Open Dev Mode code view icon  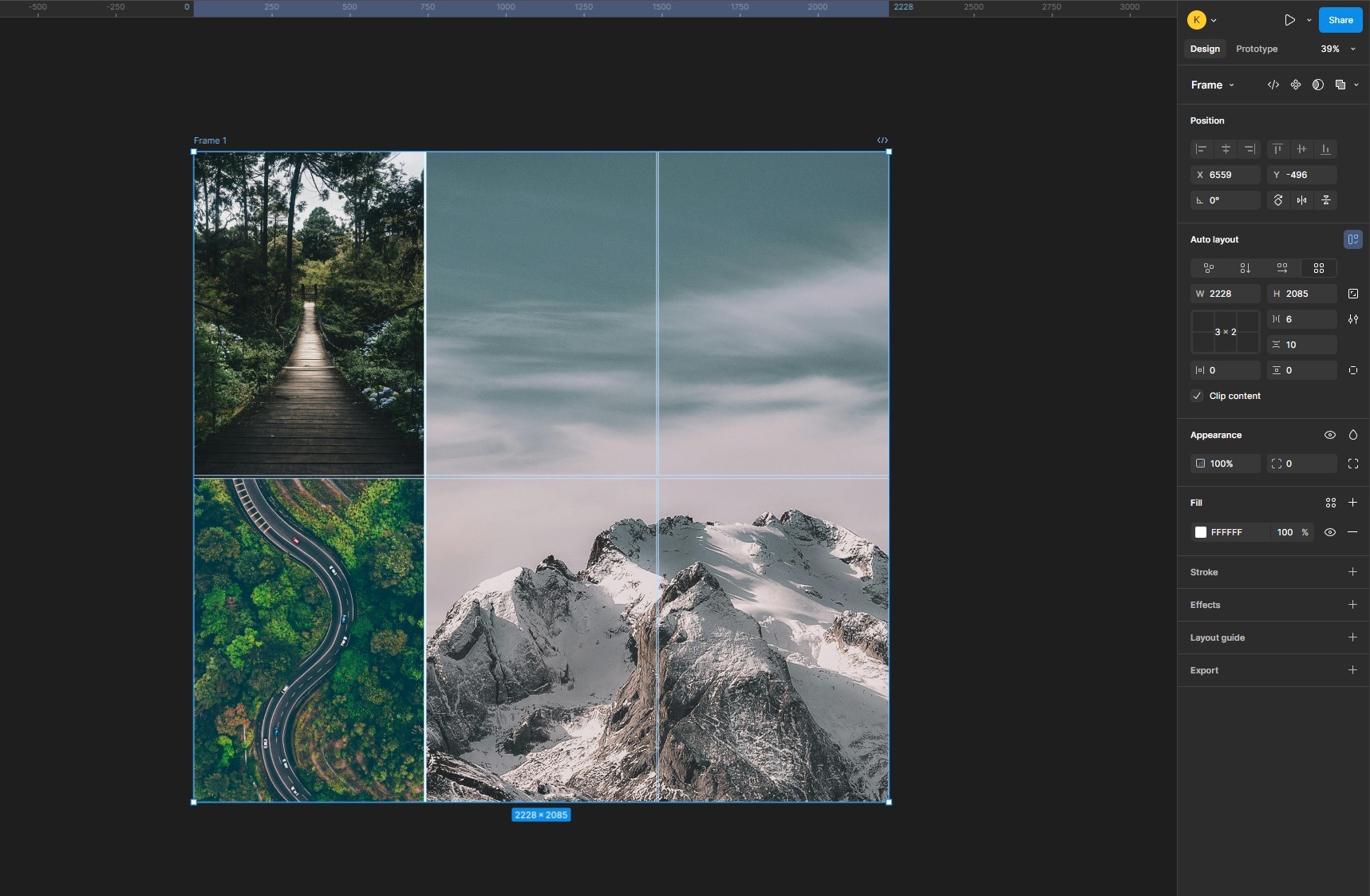[1273, 85]
